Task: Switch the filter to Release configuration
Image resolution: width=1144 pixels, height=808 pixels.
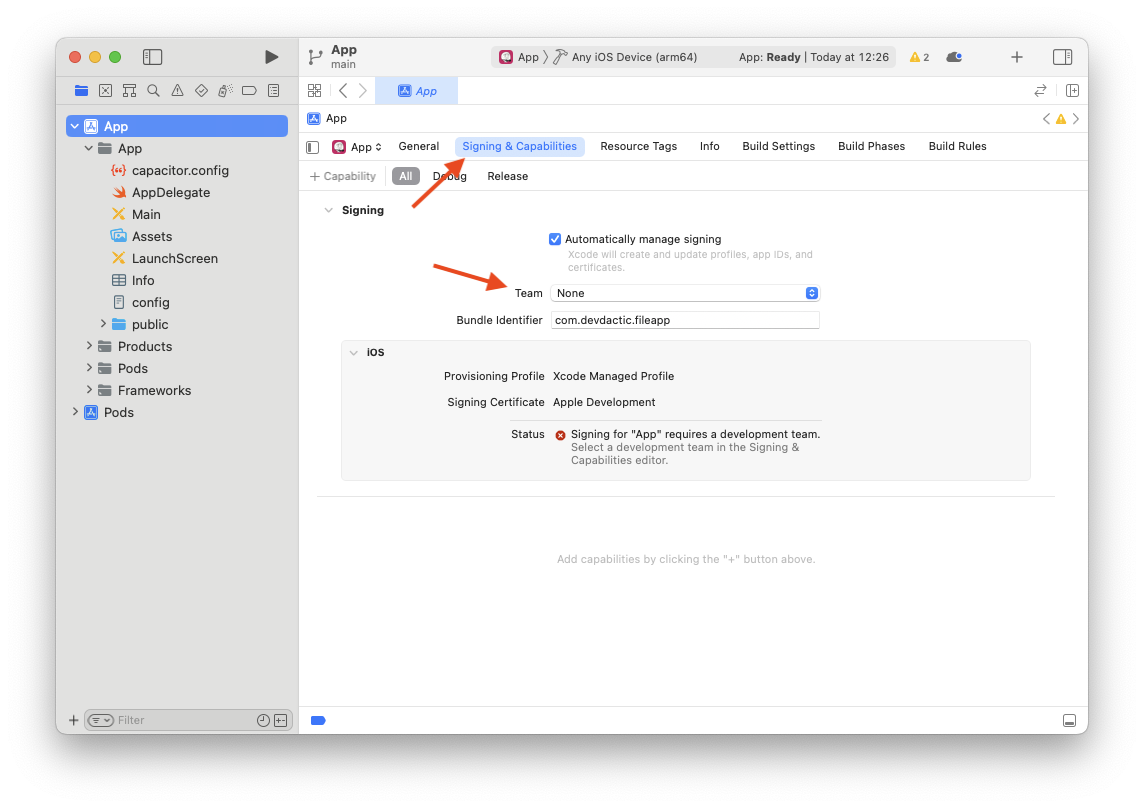Action: [507, 176]
